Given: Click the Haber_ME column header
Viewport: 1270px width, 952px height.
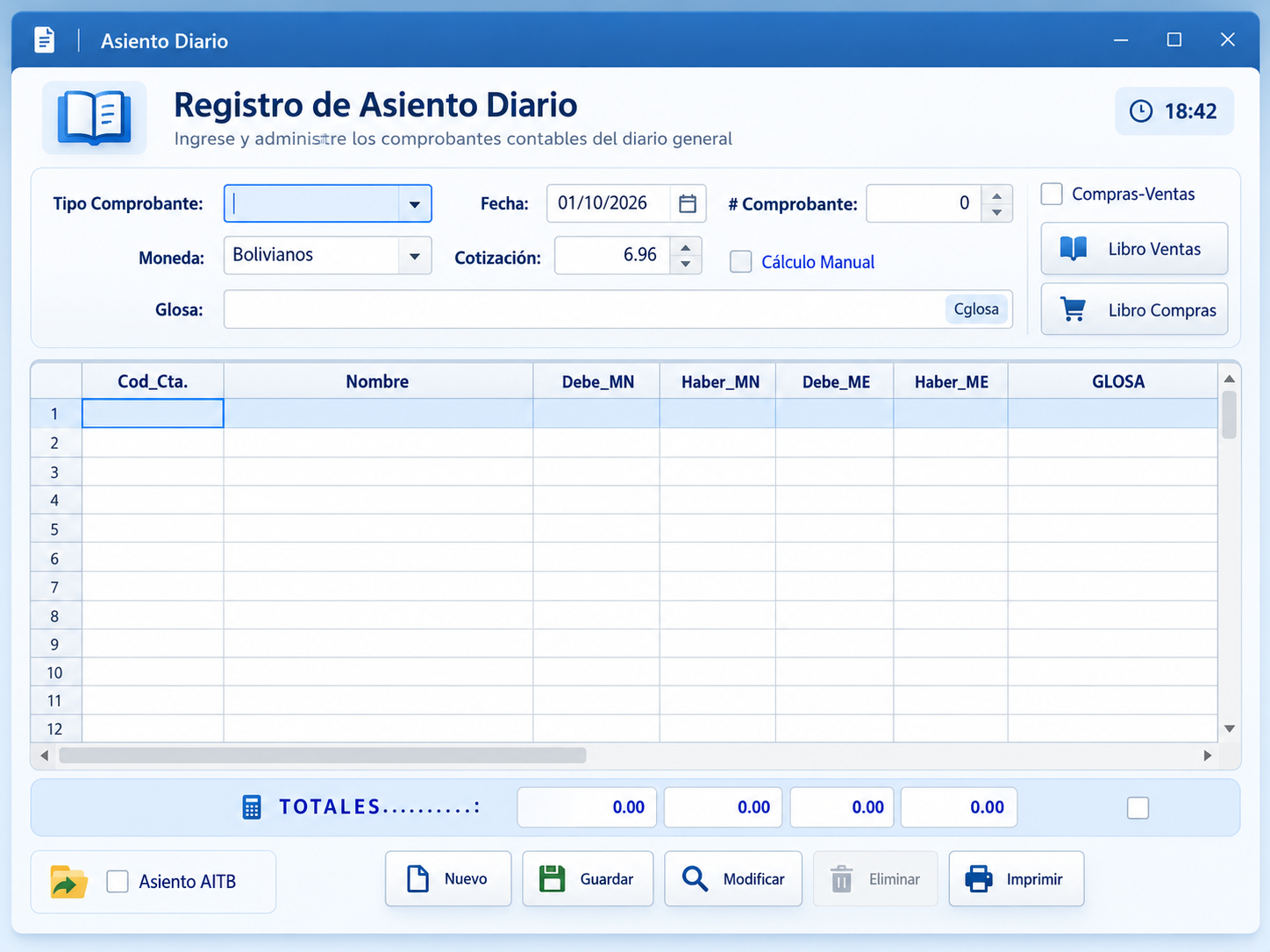Looking at the screenshot, I should [x=951, y=381].
